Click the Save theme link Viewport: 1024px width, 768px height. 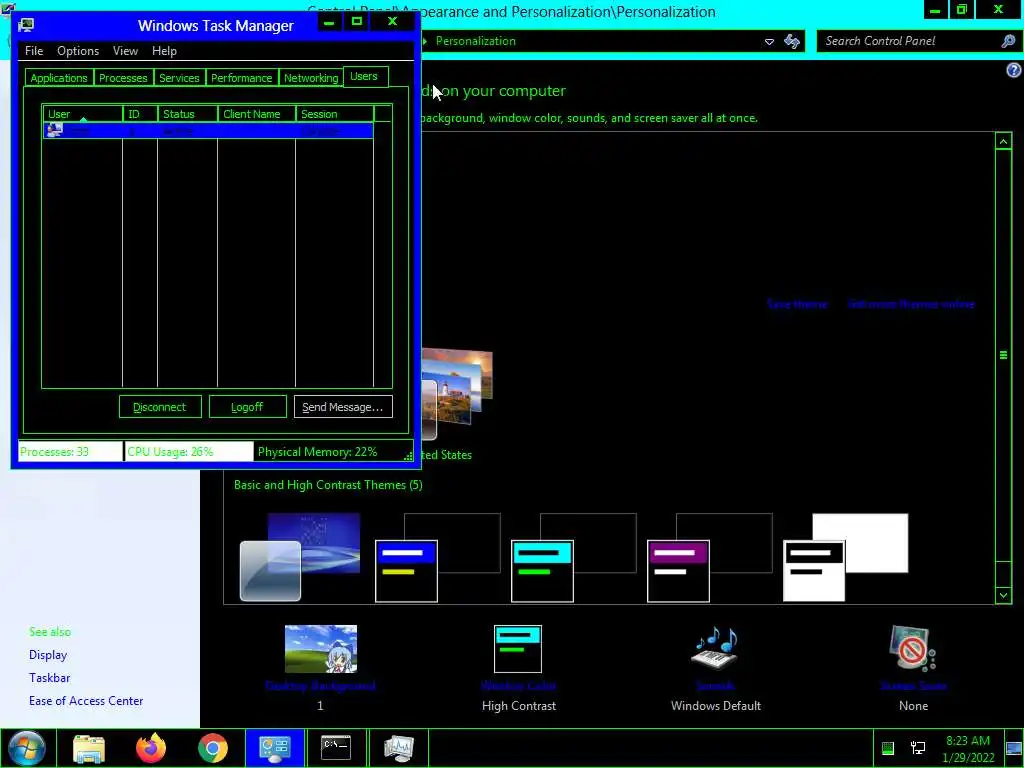[x=797, y=304]
